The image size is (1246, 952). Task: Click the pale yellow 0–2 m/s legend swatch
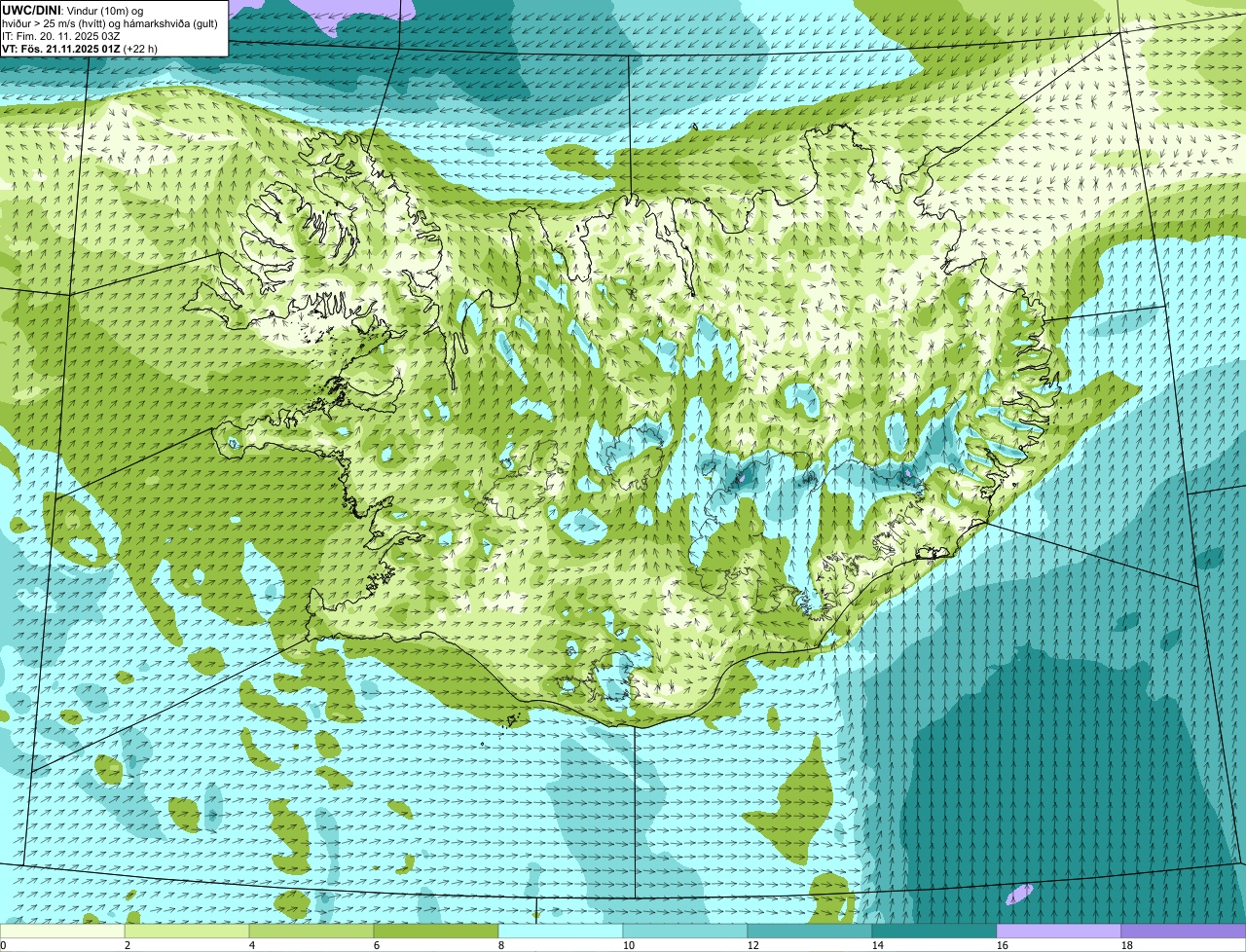62,932
